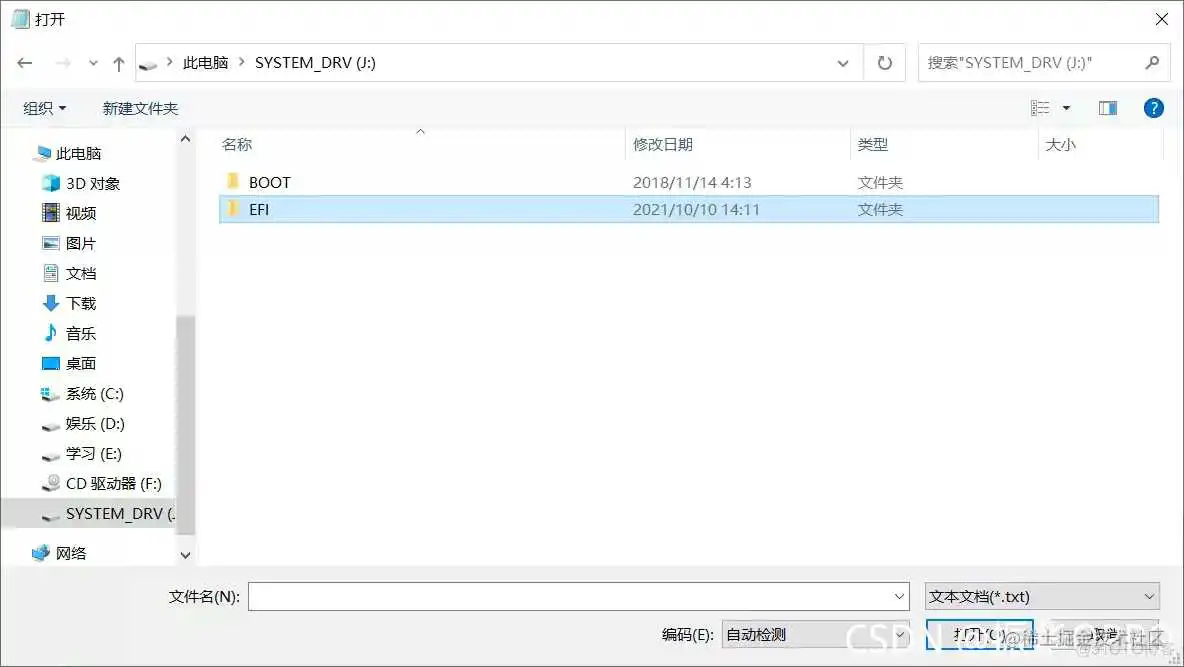1184x667 pixels.
Task: Click the up one level arrow
Action: [x=118, y=62]
